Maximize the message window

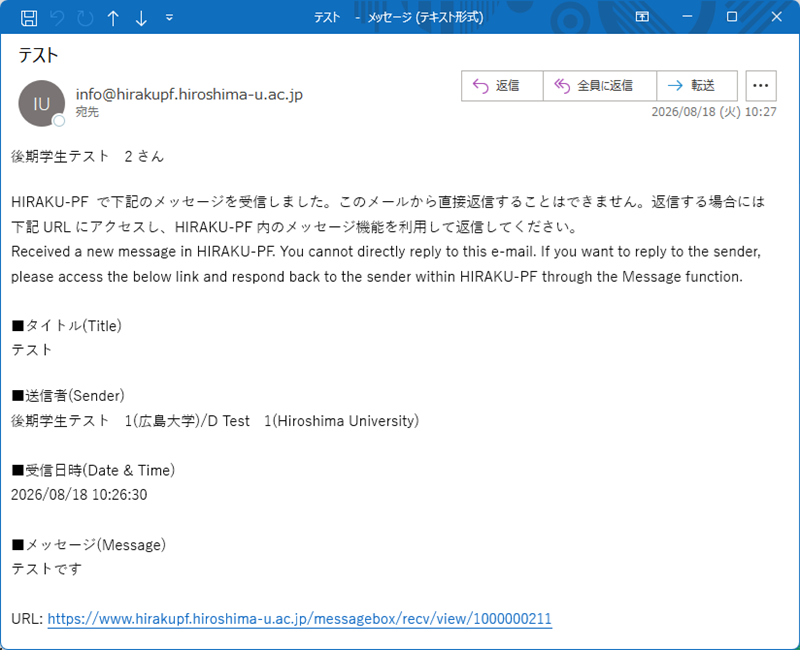point(732,17)
